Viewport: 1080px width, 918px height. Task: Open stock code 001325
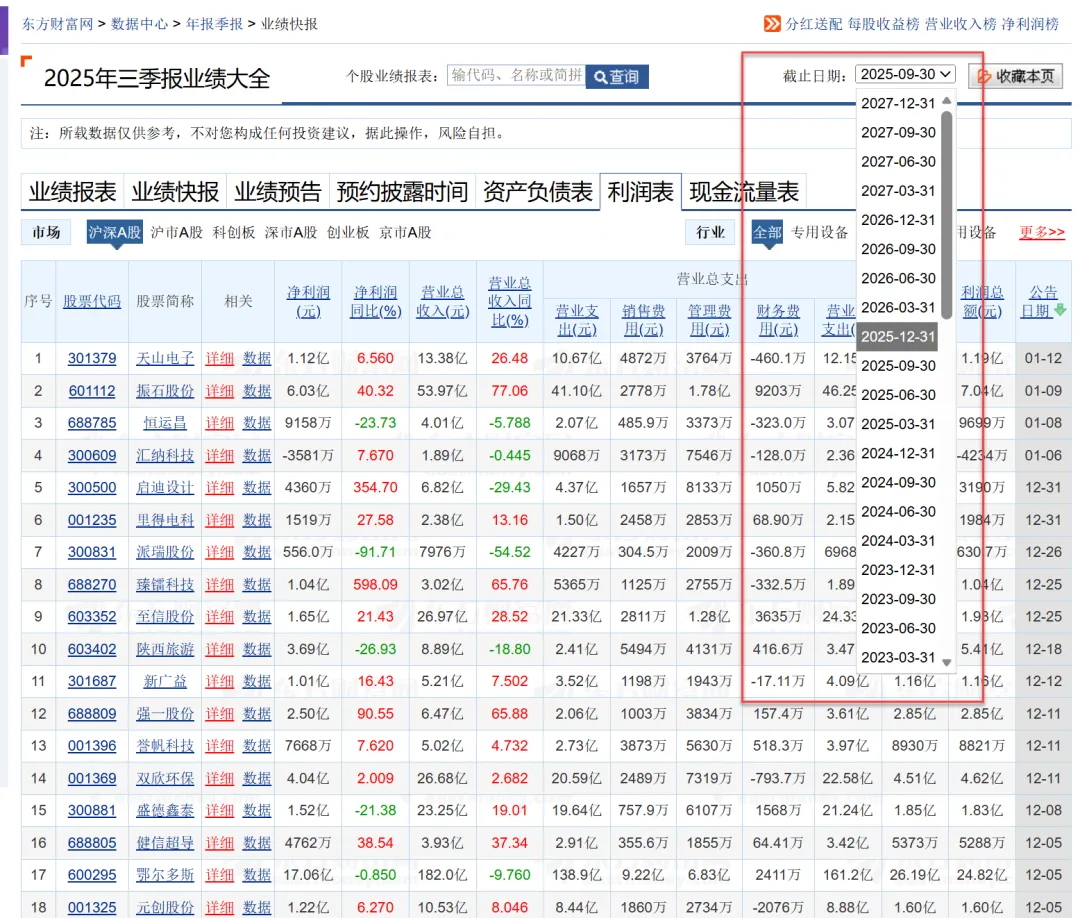point(92,908)
